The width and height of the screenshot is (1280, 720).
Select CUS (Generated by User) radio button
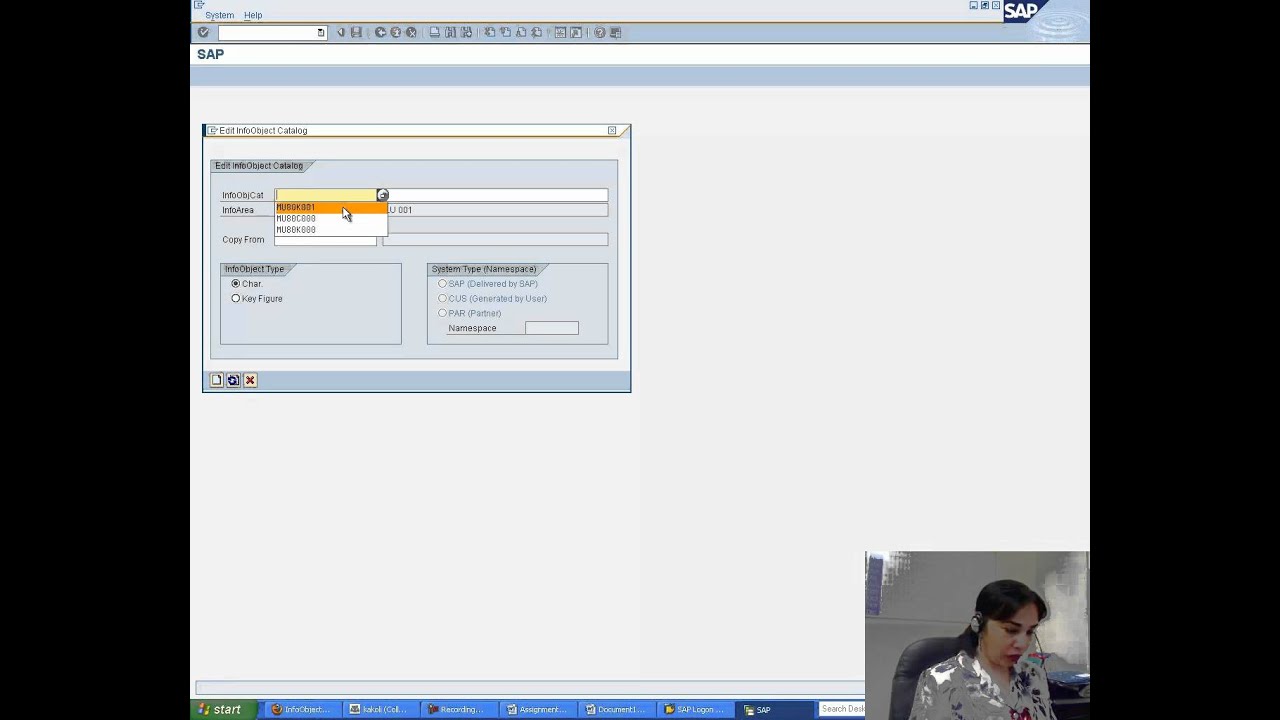click(x=442, y=299)
